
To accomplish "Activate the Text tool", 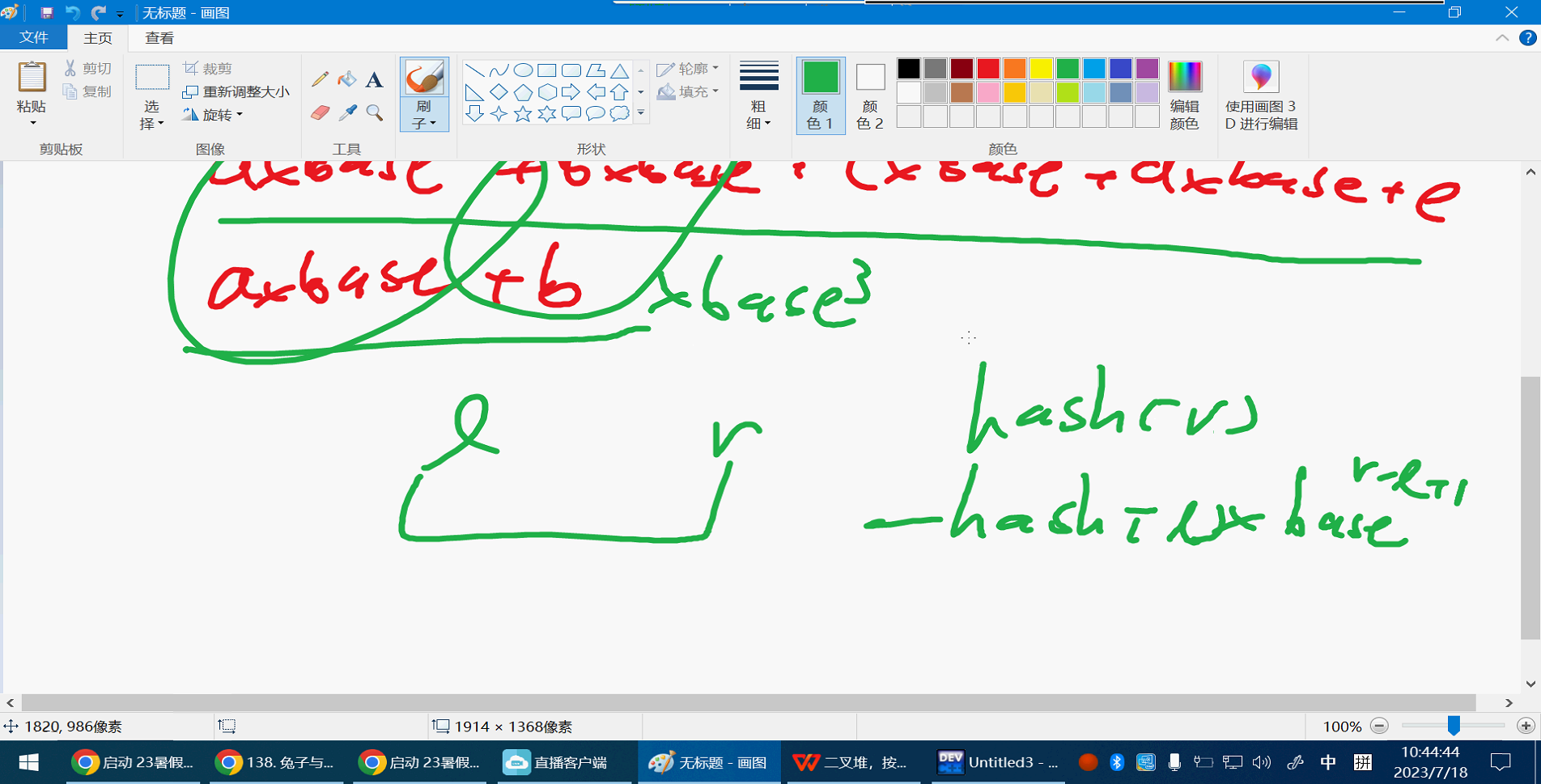I will pyautogui.click(x=374, y=79).
